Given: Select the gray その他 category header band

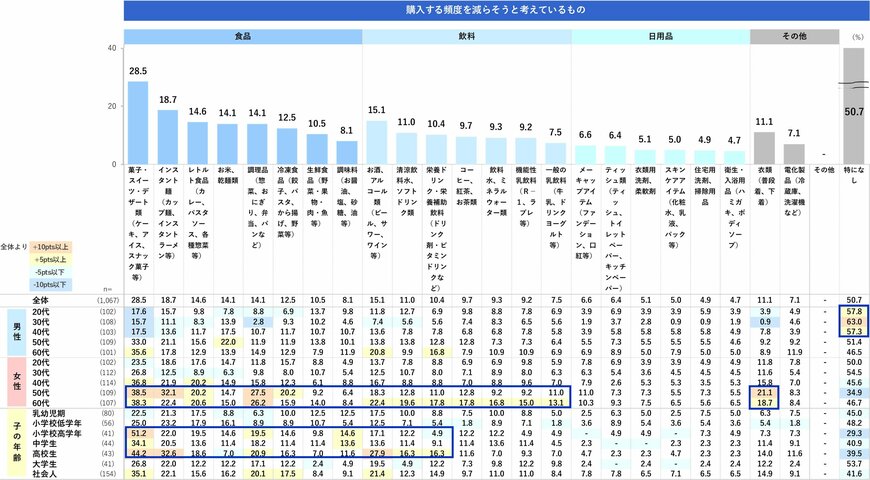Looking at the screenshot, I should coord(794,35).
